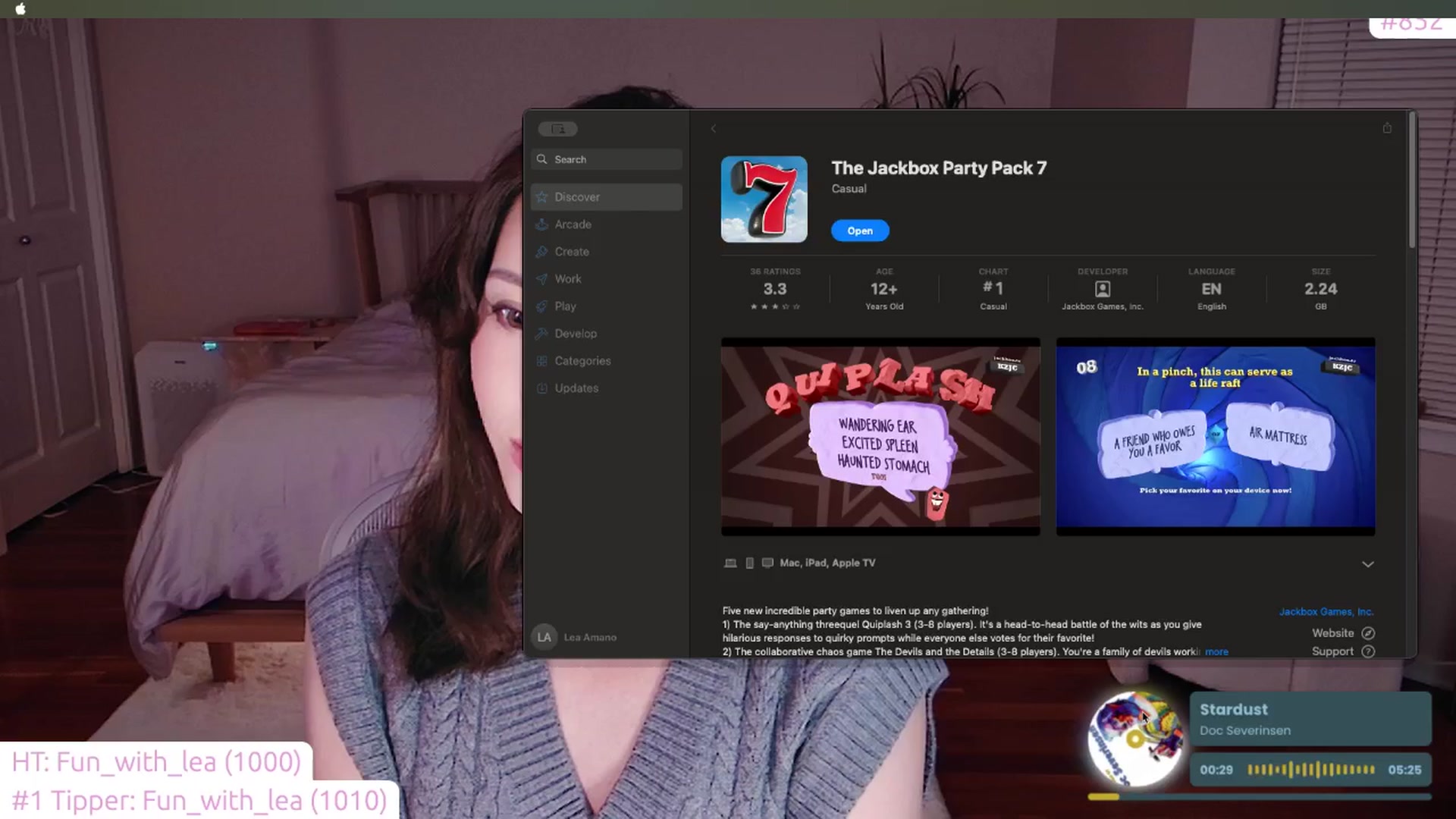Open the air mattress screenshot preview
The image size is (1456, 819).
[x=1216, y=437]
